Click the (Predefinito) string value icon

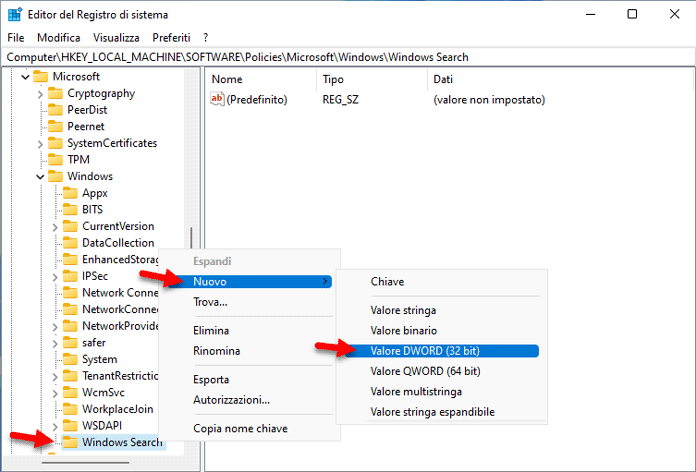pyautogui.click(x=218, y=100)
